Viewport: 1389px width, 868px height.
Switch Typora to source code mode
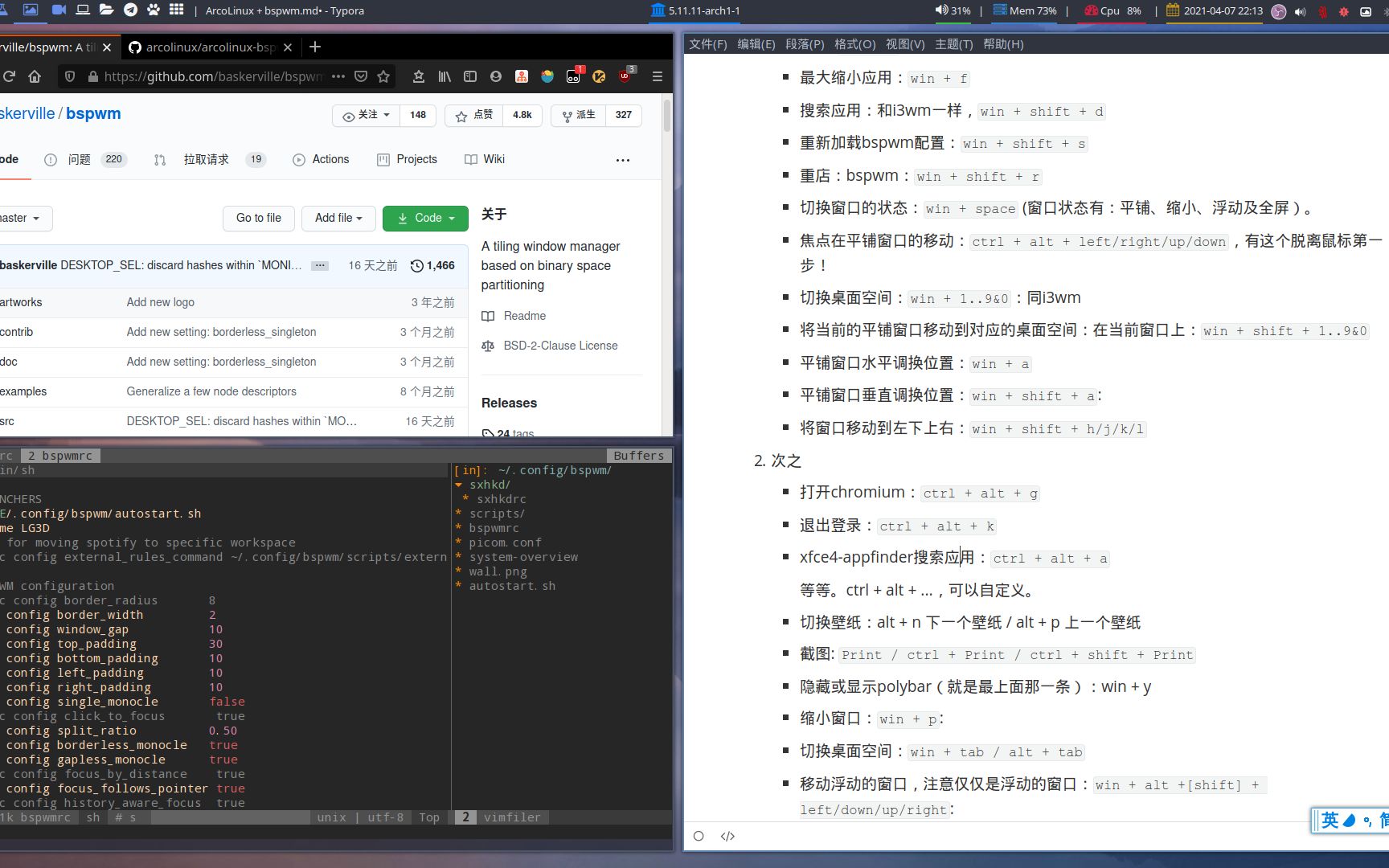click(727, 836)
